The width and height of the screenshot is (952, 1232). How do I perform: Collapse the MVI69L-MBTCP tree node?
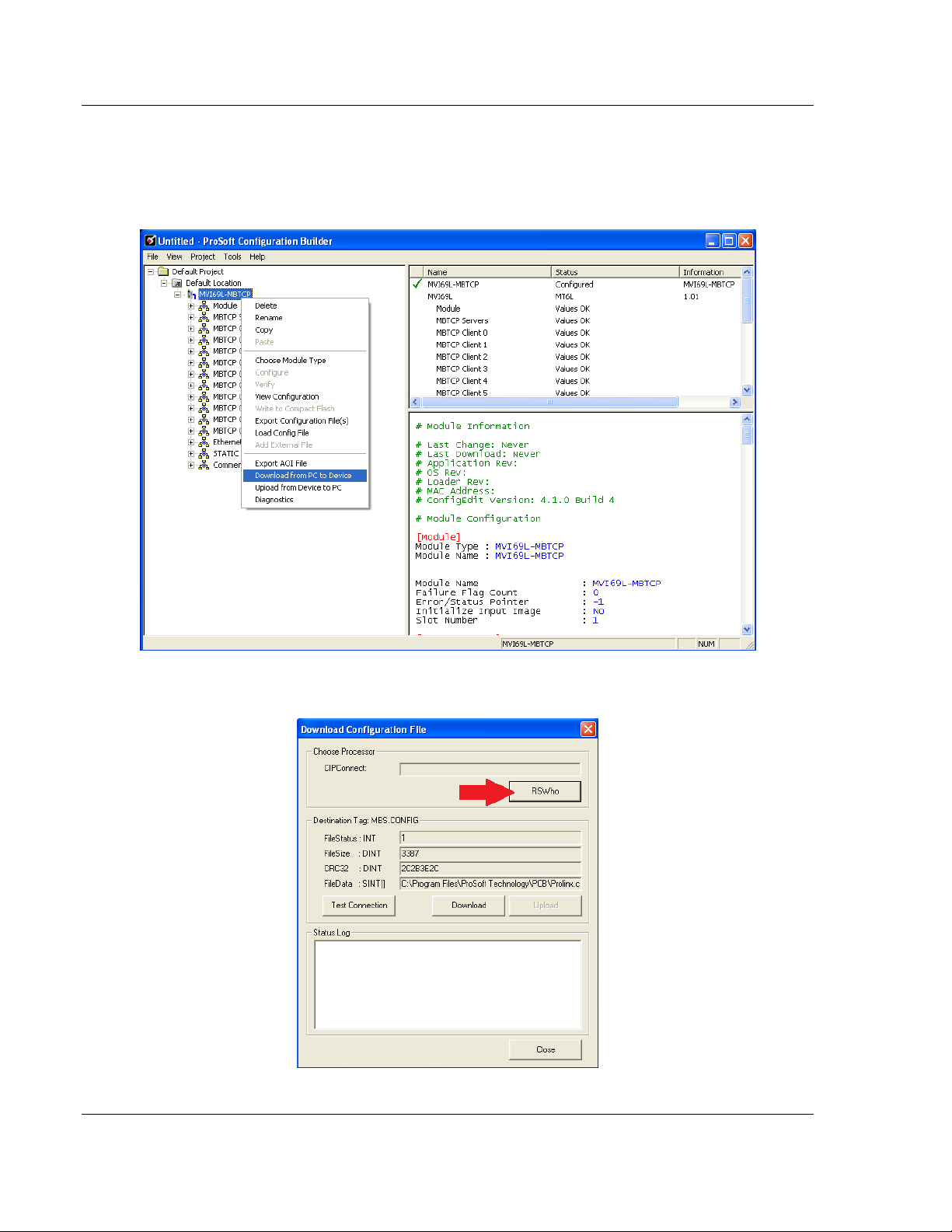(x=178, y=295)
